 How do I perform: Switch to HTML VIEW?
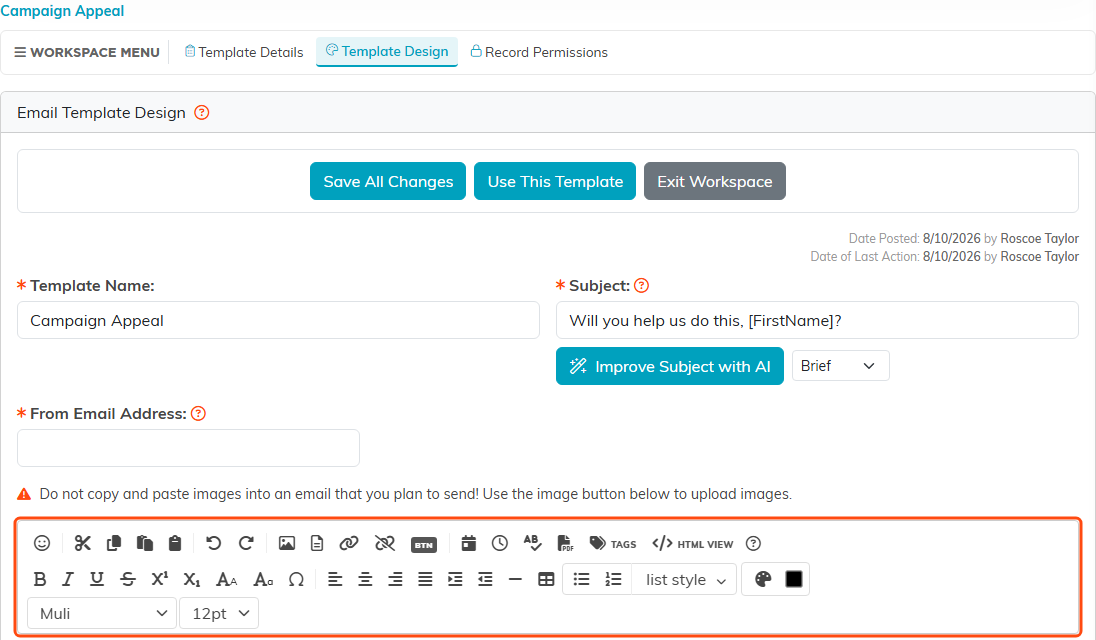point(693,544)
